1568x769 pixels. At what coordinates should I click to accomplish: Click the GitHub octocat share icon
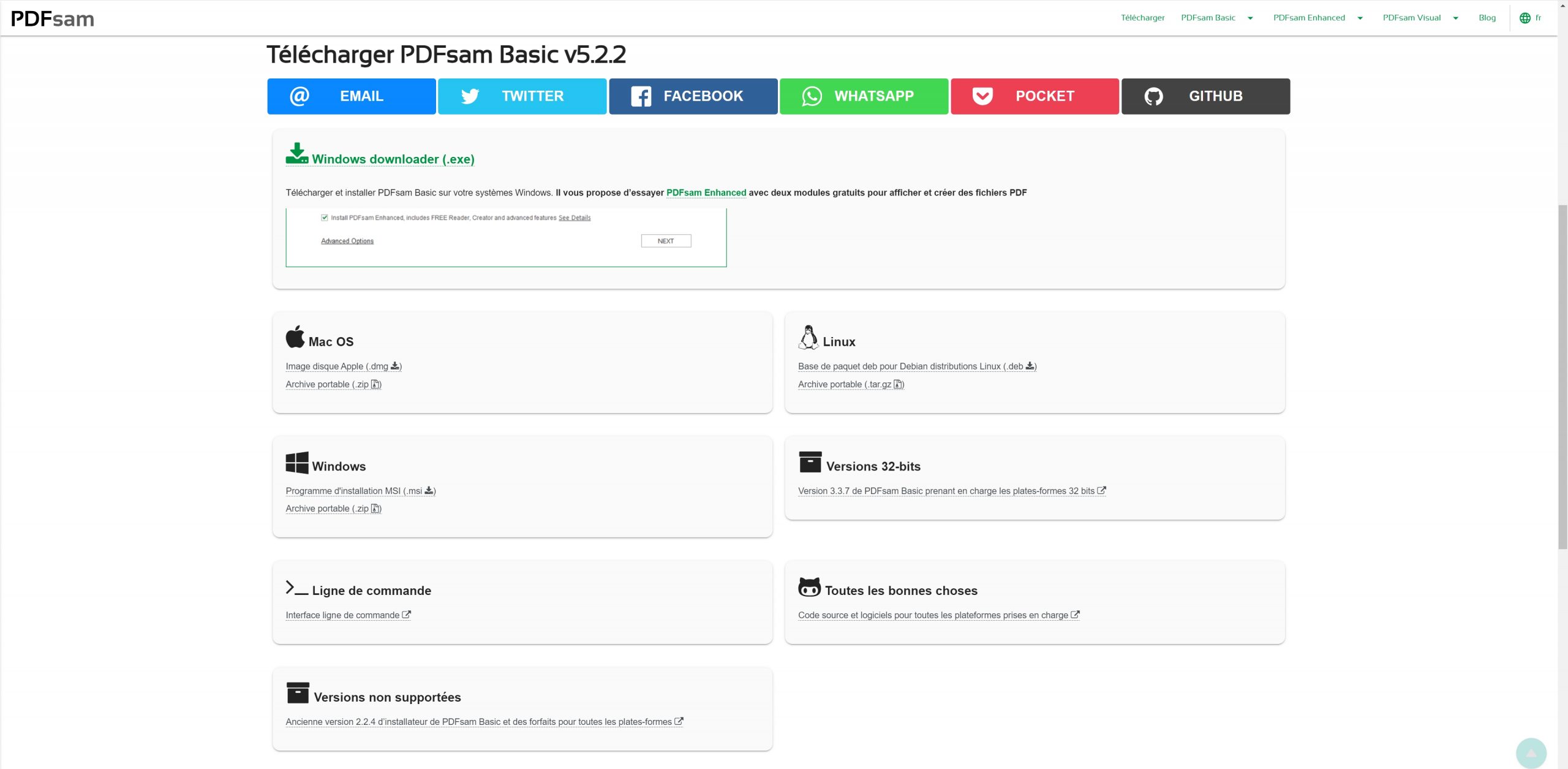click(1153, 96)
